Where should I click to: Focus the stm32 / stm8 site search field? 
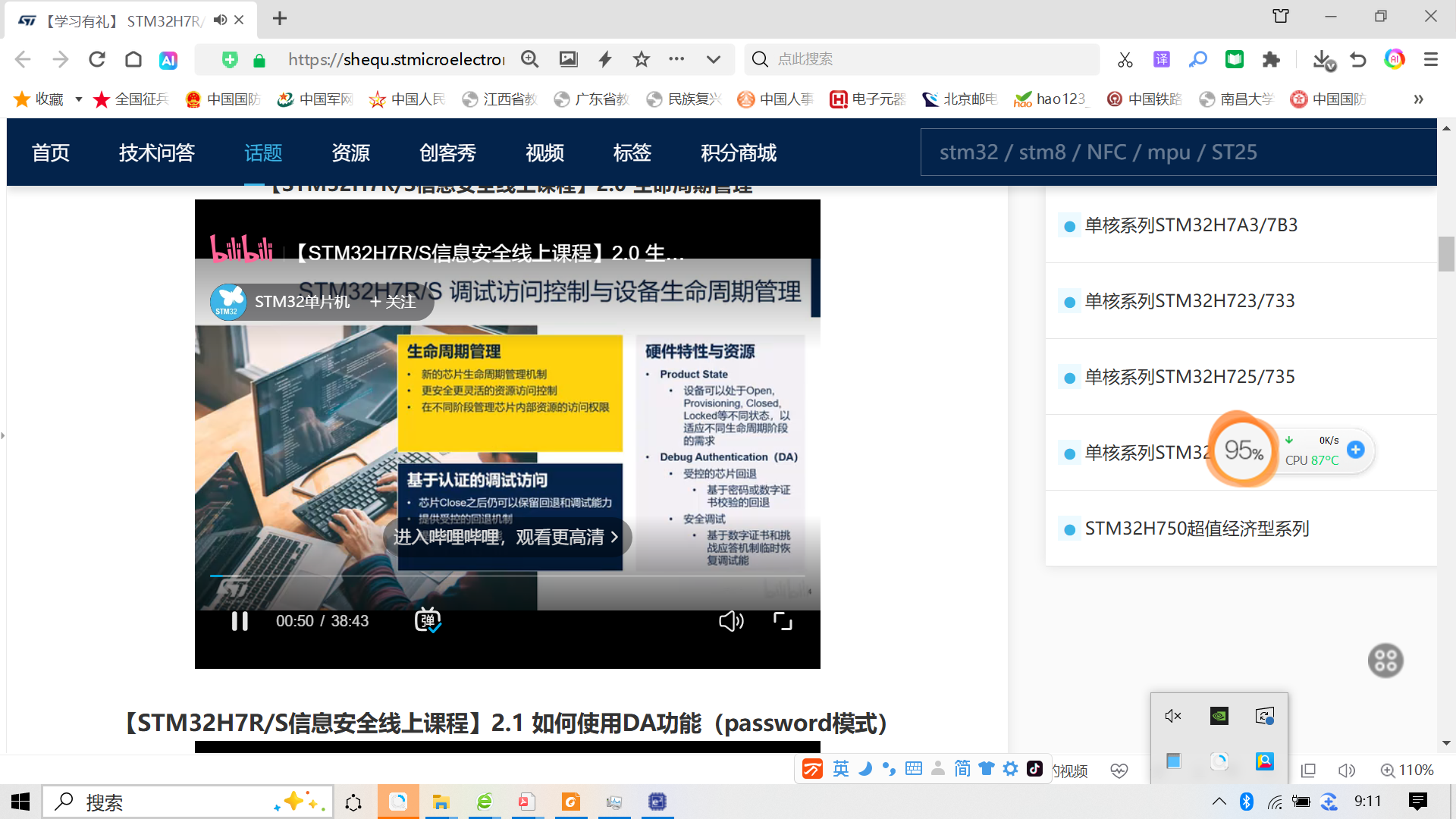click(x=1178, y=152)
